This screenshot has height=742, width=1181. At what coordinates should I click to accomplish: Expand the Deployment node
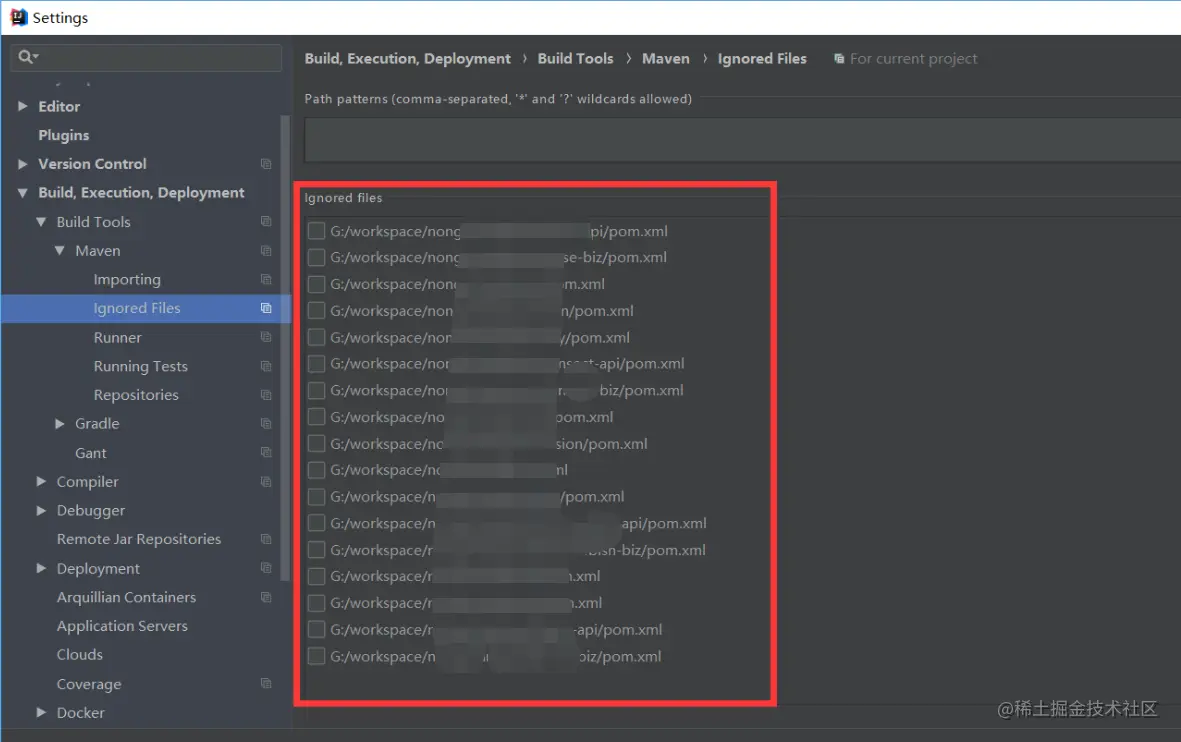click(41, 568)
